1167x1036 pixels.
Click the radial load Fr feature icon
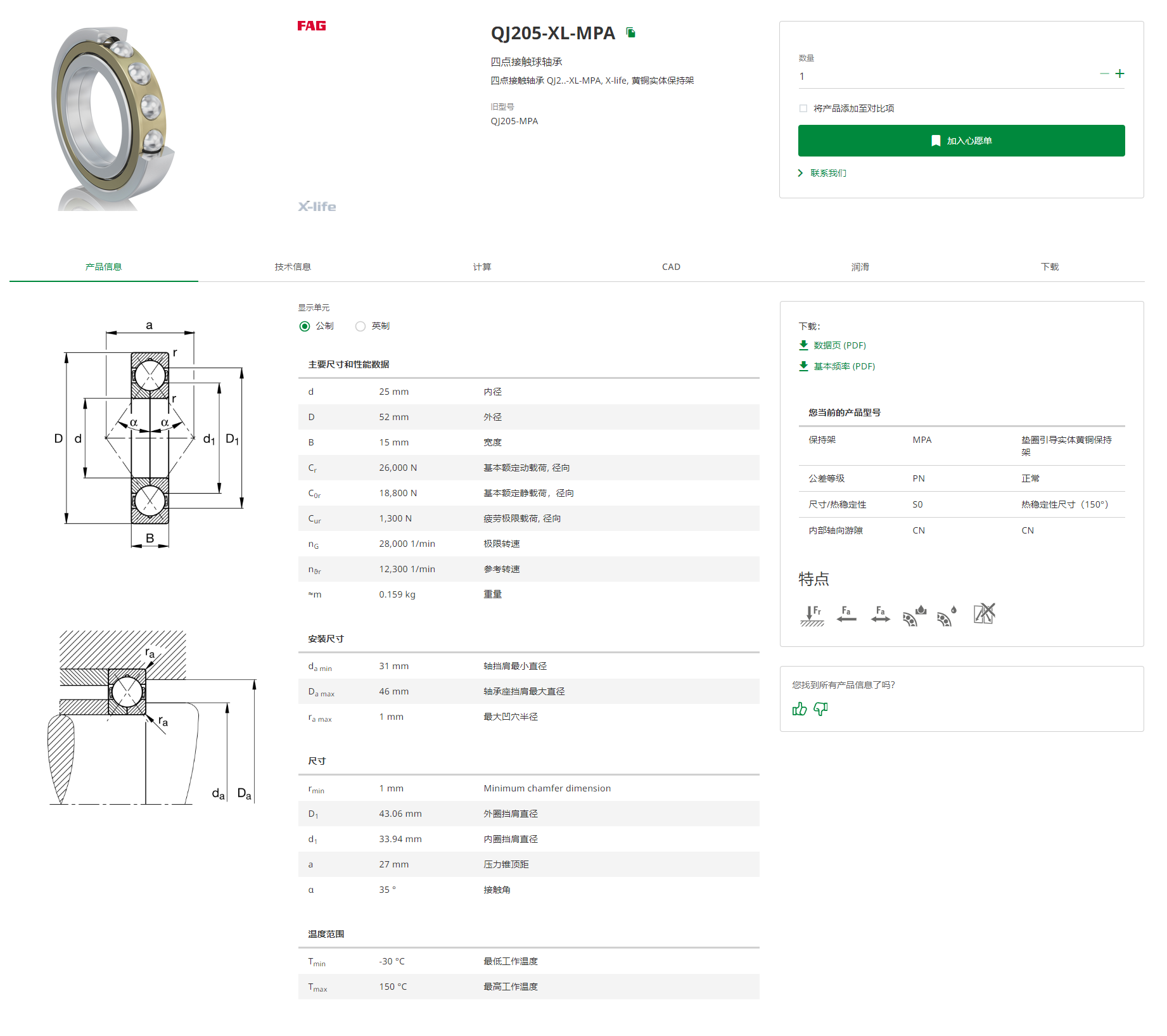tap(812, 615)
